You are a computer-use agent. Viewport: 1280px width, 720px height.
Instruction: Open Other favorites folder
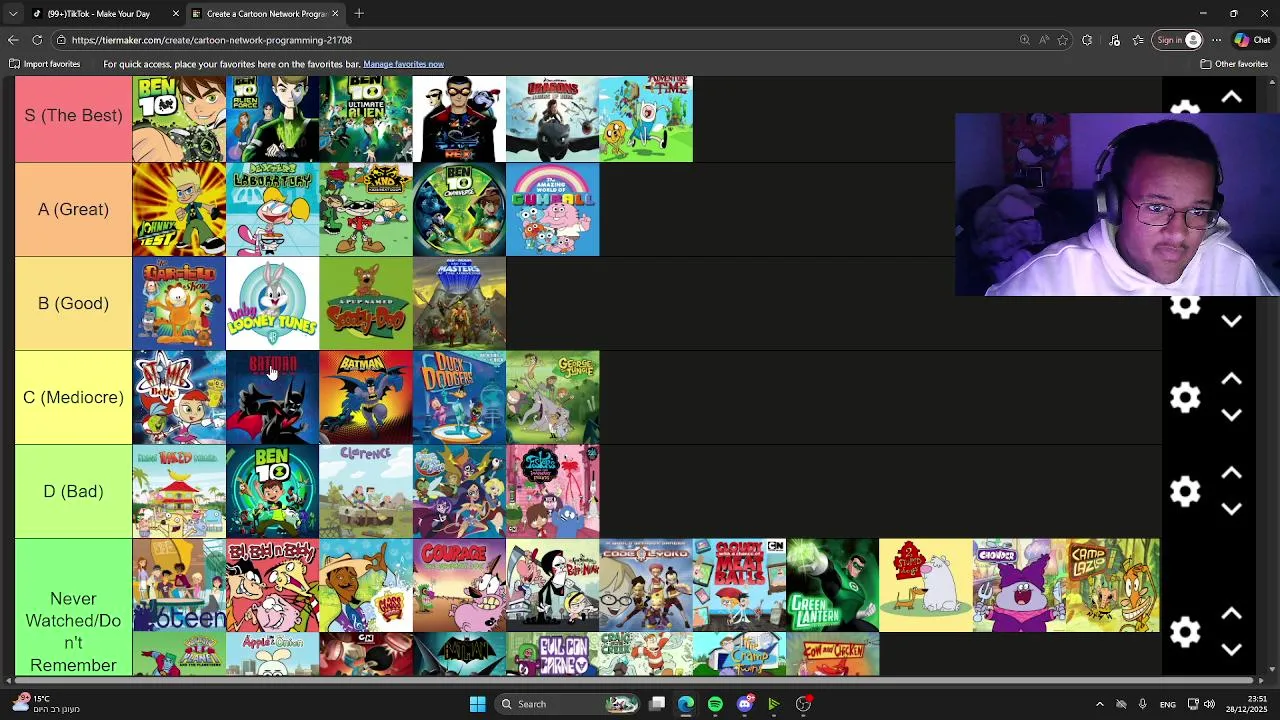point(1234,64)
